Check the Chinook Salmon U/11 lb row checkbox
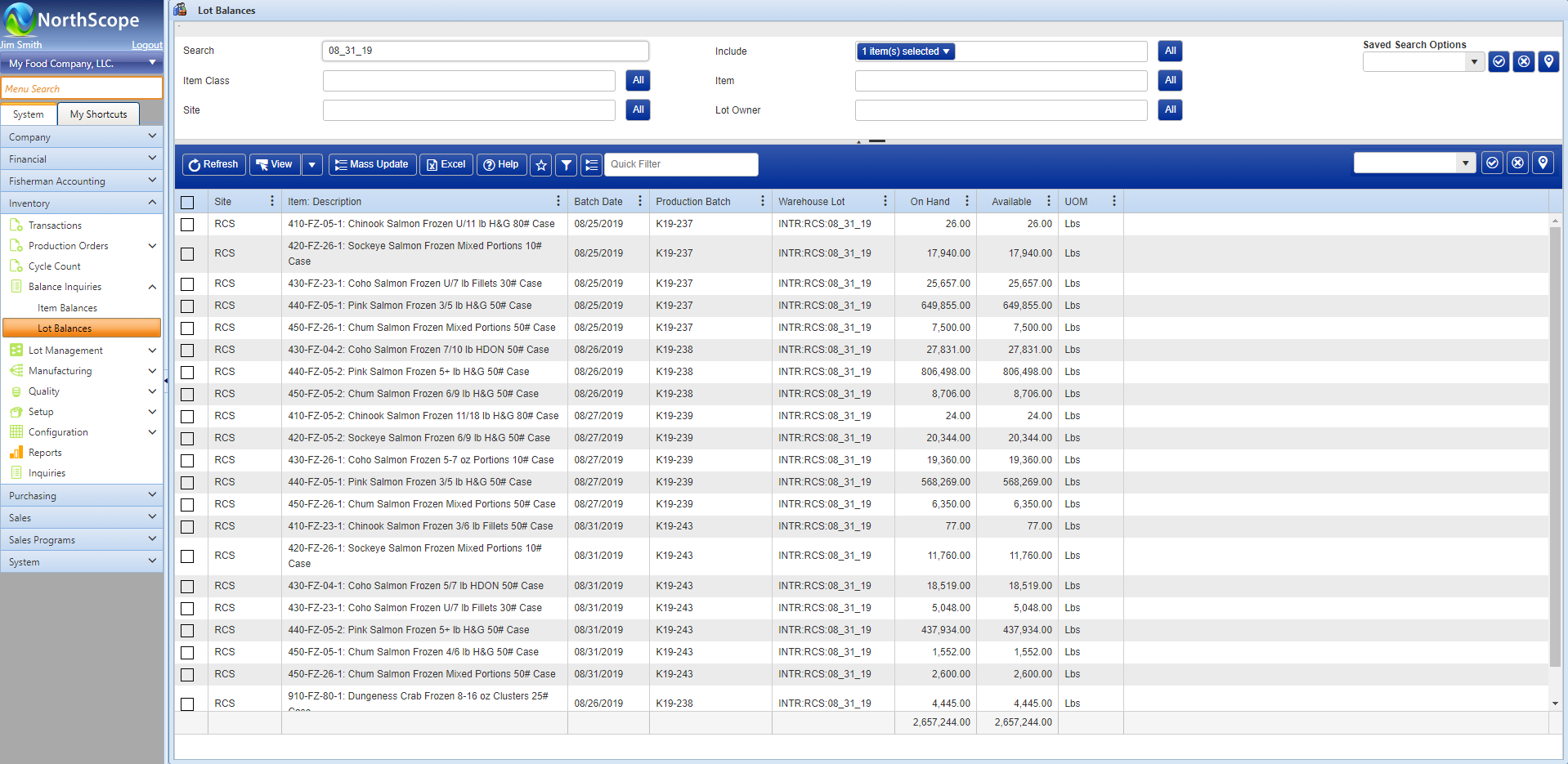The image size is (1568, 764). pyautogui.click(x=187, y=225)
